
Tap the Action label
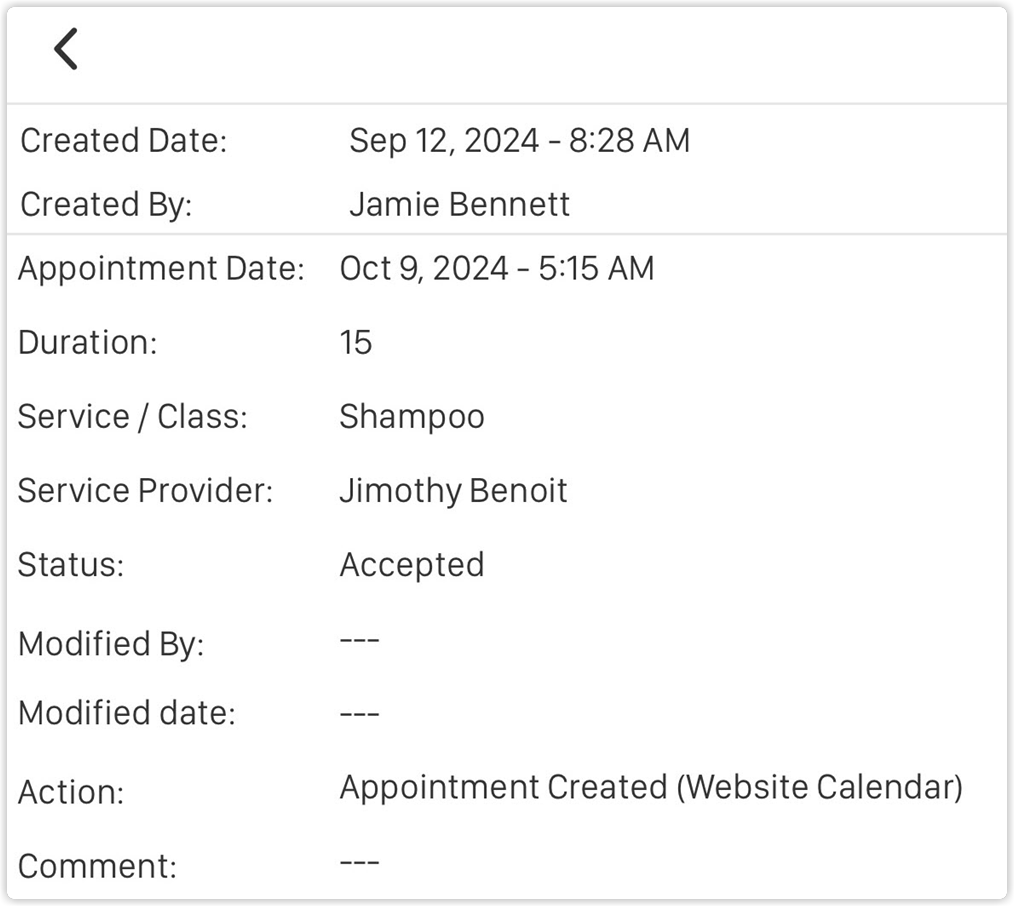pos(70,792)
